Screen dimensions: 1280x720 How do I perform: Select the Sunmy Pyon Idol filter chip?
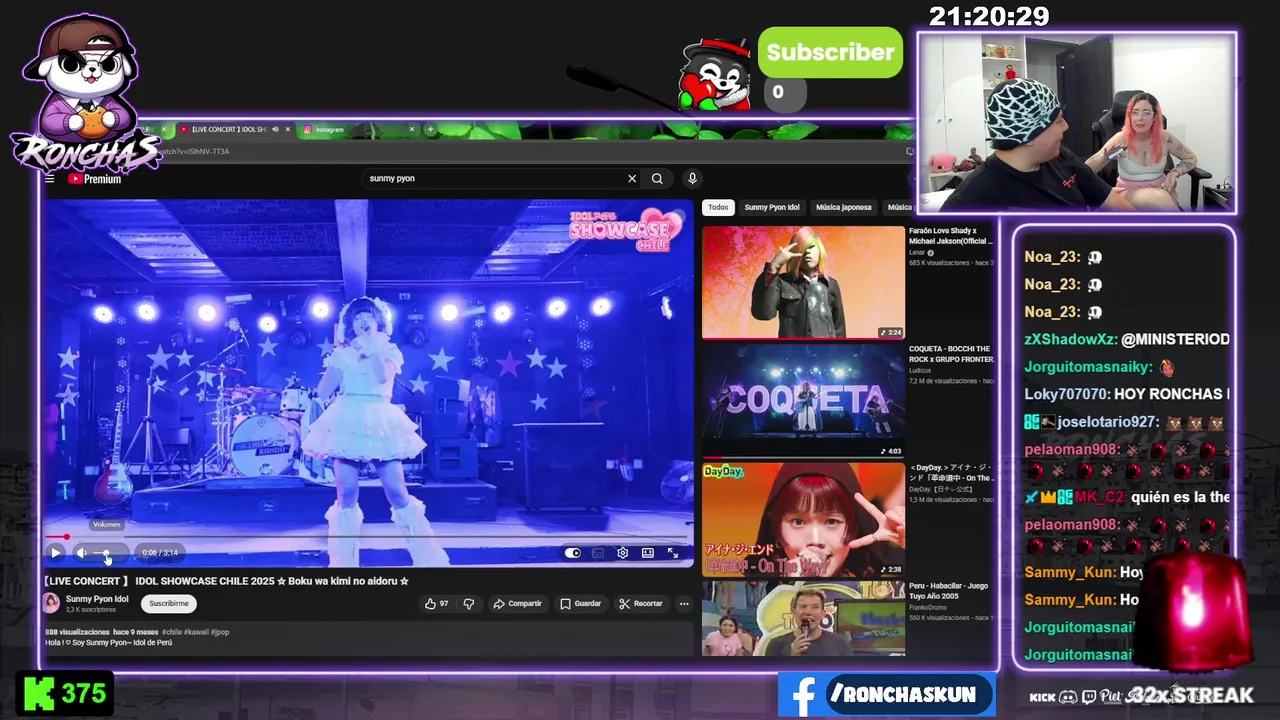tap(772, 207)
